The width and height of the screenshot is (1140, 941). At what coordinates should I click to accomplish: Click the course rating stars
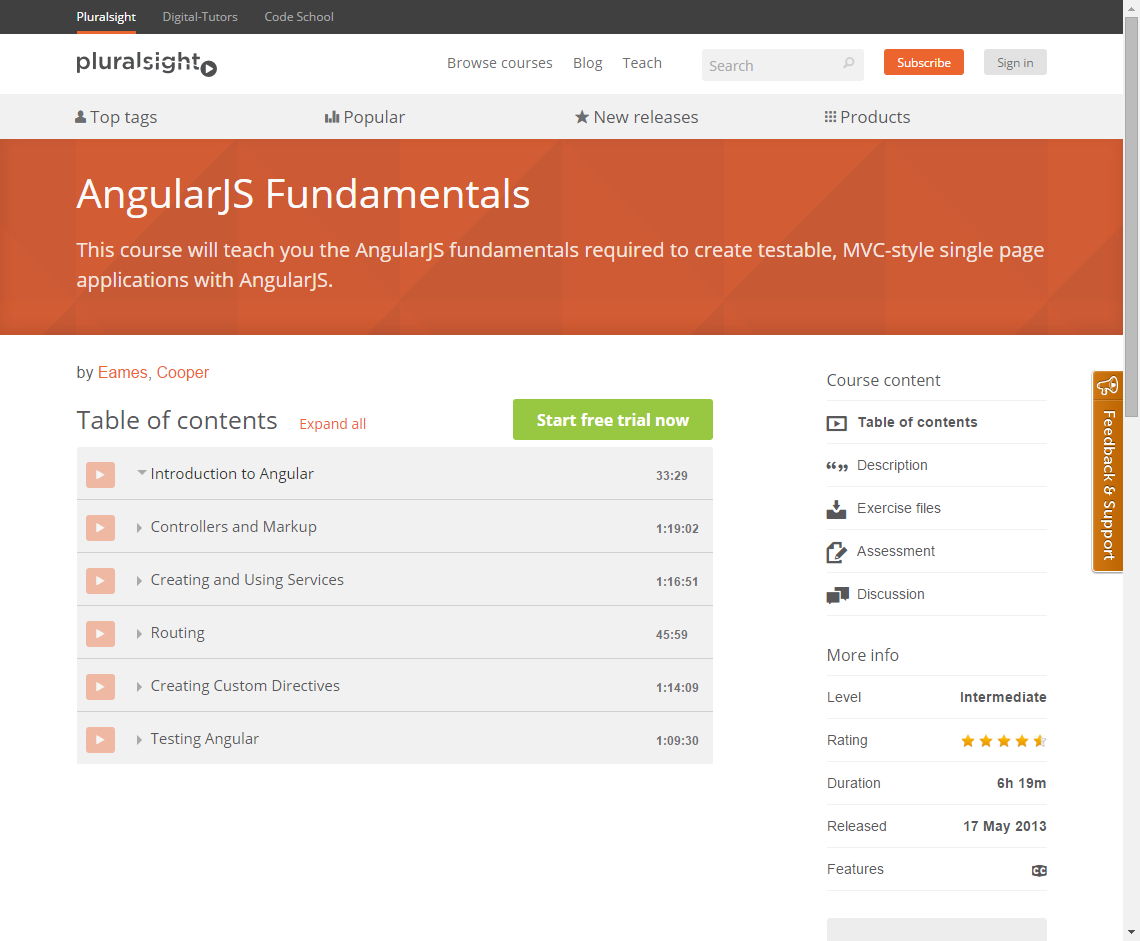pos(1004,741)
